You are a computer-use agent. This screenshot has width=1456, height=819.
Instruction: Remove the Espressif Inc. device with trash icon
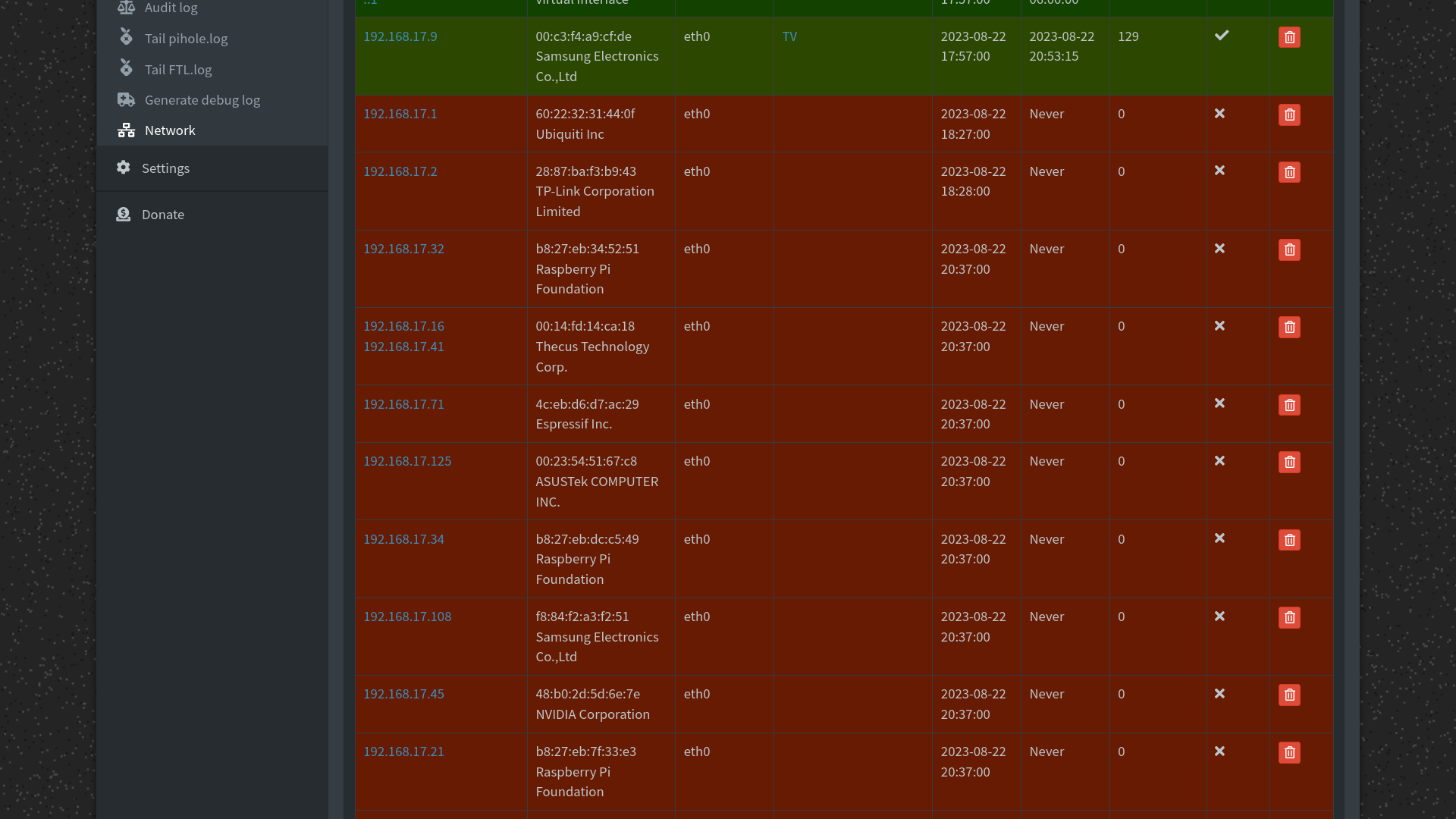pos(1289,405)
